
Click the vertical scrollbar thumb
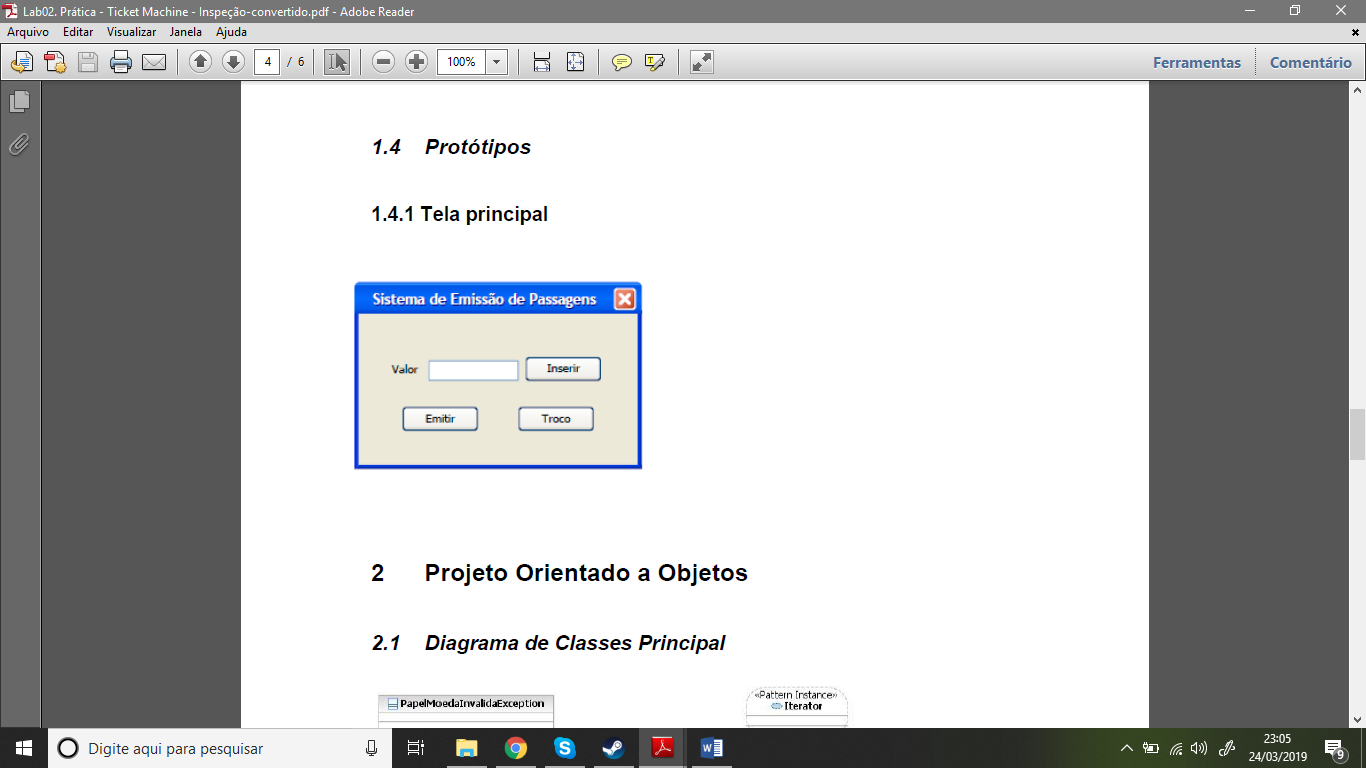click(x=1357, y=434)
